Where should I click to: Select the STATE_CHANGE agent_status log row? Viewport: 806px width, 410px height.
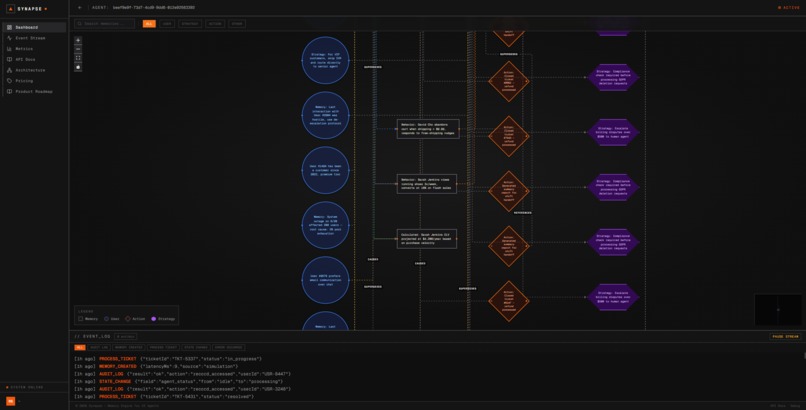tap(176, 382)
